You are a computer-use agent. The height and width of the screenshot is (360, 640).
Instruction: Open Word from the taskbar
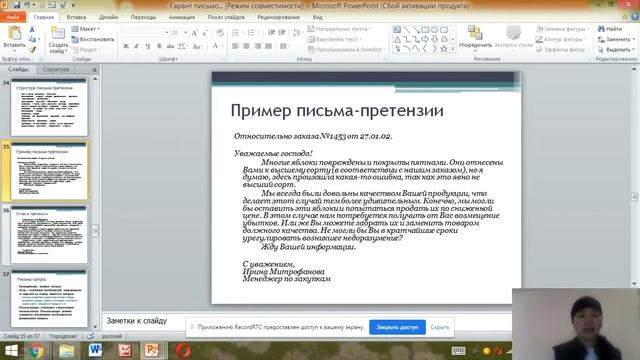click(95, 351)
